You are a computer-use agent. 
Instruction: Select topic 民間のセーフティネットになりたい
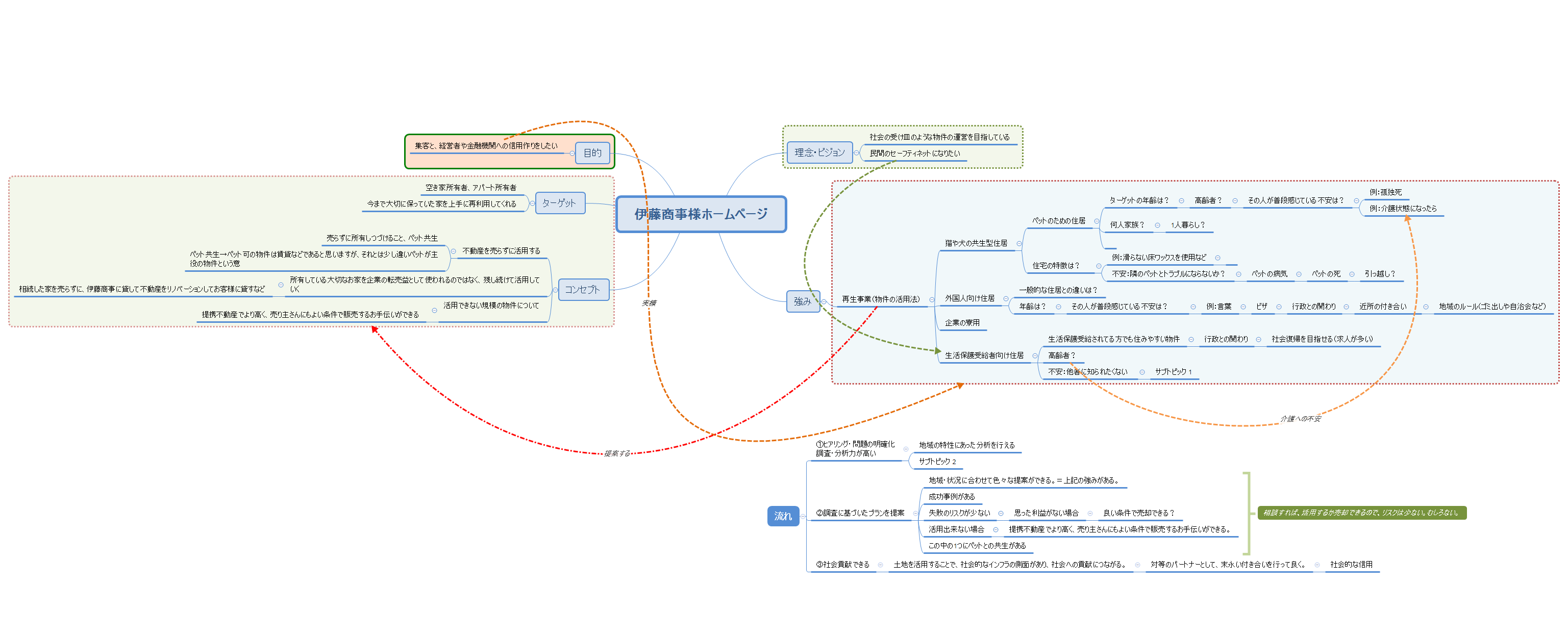914,154
